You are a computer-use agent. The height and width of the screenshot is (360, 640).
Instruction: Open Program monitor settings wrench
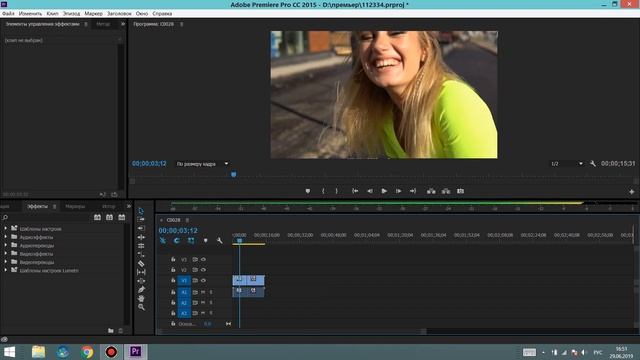point(593,164)
